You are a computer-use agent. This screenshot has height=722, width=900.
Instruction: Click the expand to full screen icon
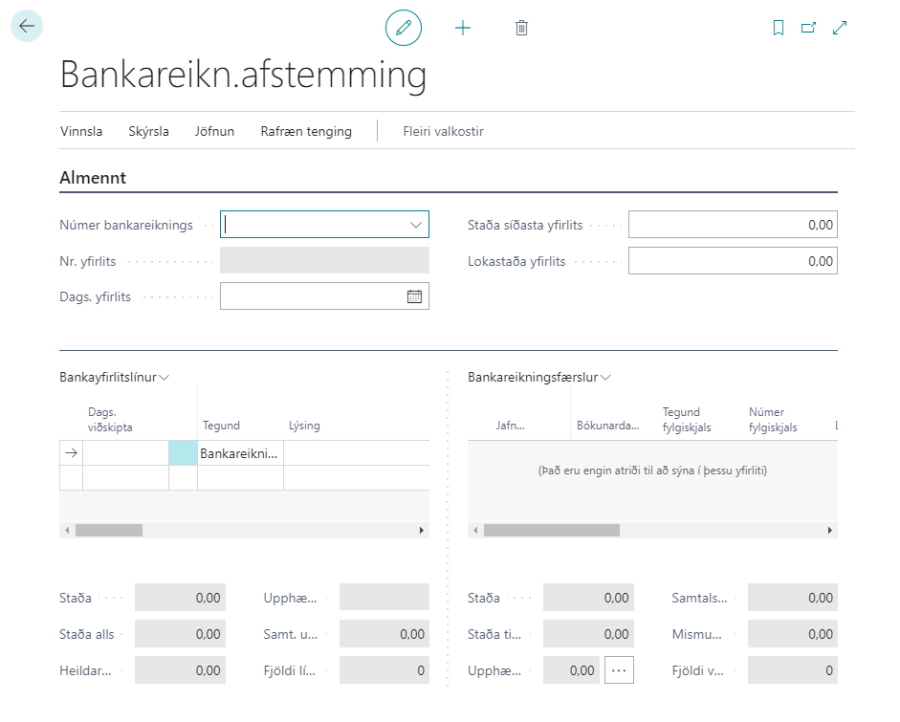click(839, 28)
